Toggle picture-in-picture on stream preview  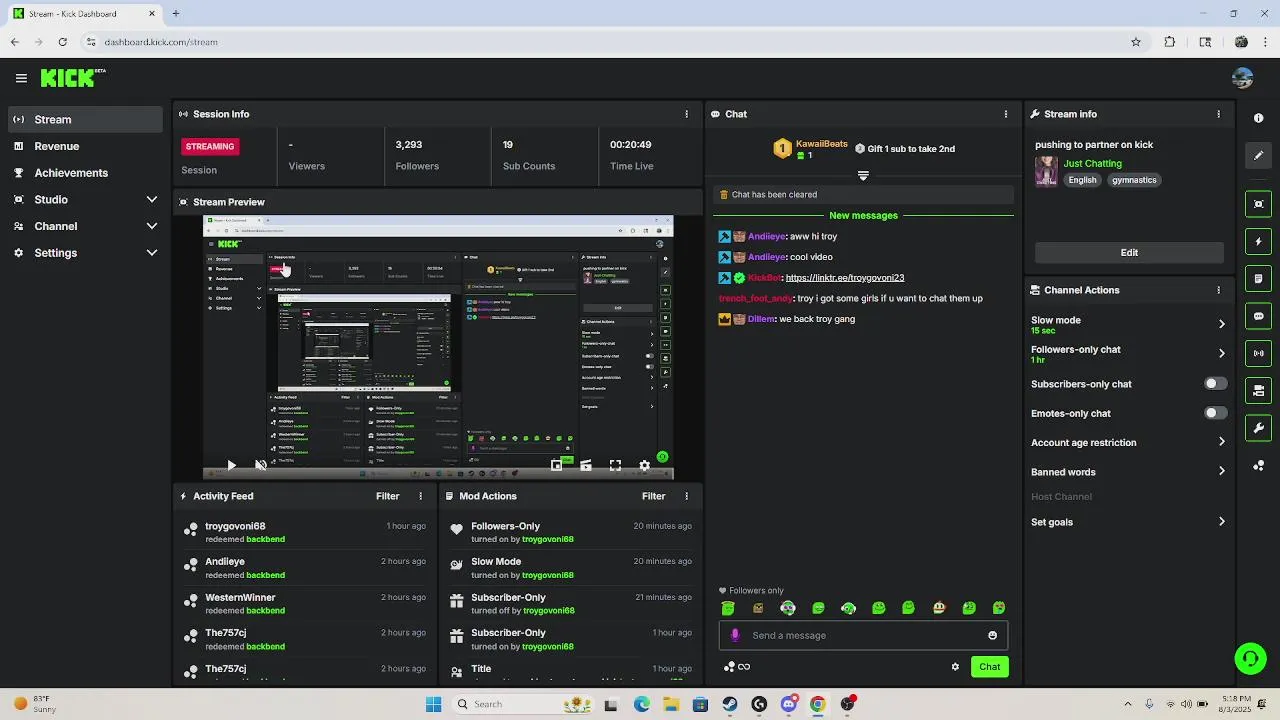pyautogui.click(x=557, y=465)
